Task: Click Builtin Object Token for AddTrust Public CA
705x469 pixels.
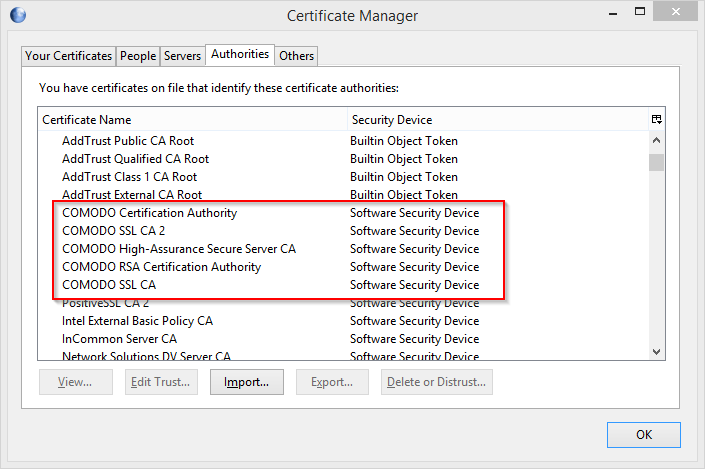Action: [404, 141]
